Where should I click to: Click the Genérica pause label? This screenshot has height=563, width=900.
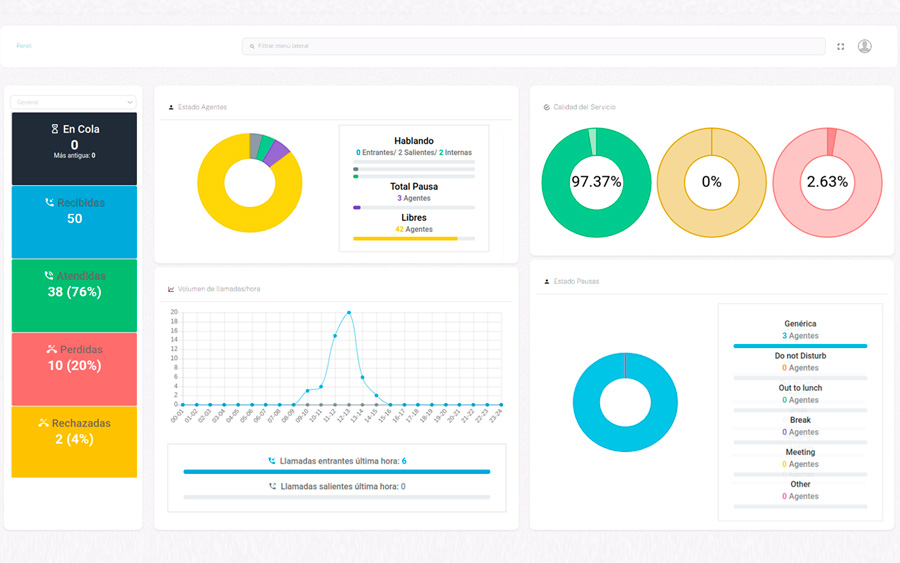coord(800,324)
